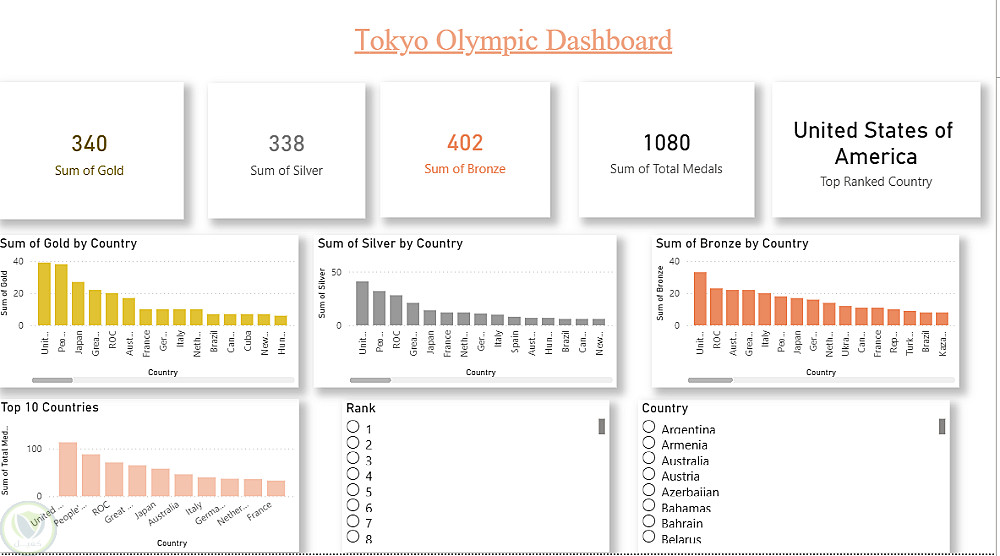Select France bar in Top 10 Countries chart

point(276,488)
